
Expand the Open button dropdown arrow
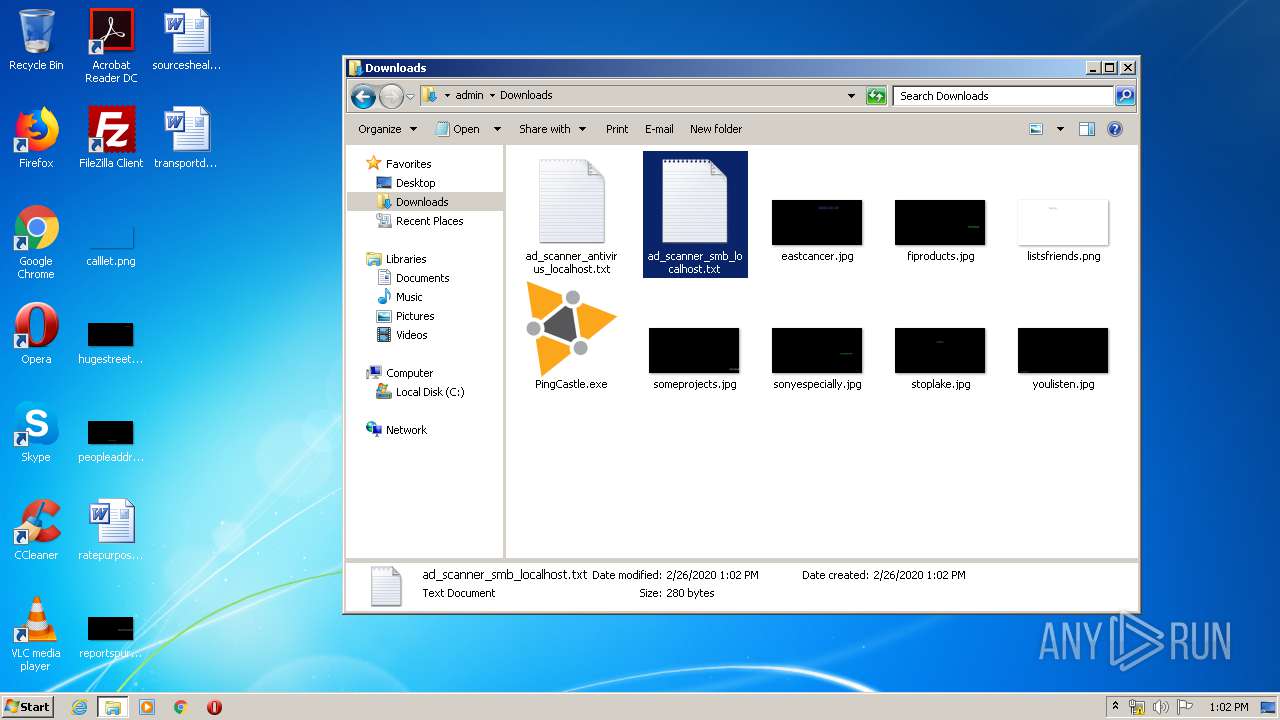(x=496, y=129)
